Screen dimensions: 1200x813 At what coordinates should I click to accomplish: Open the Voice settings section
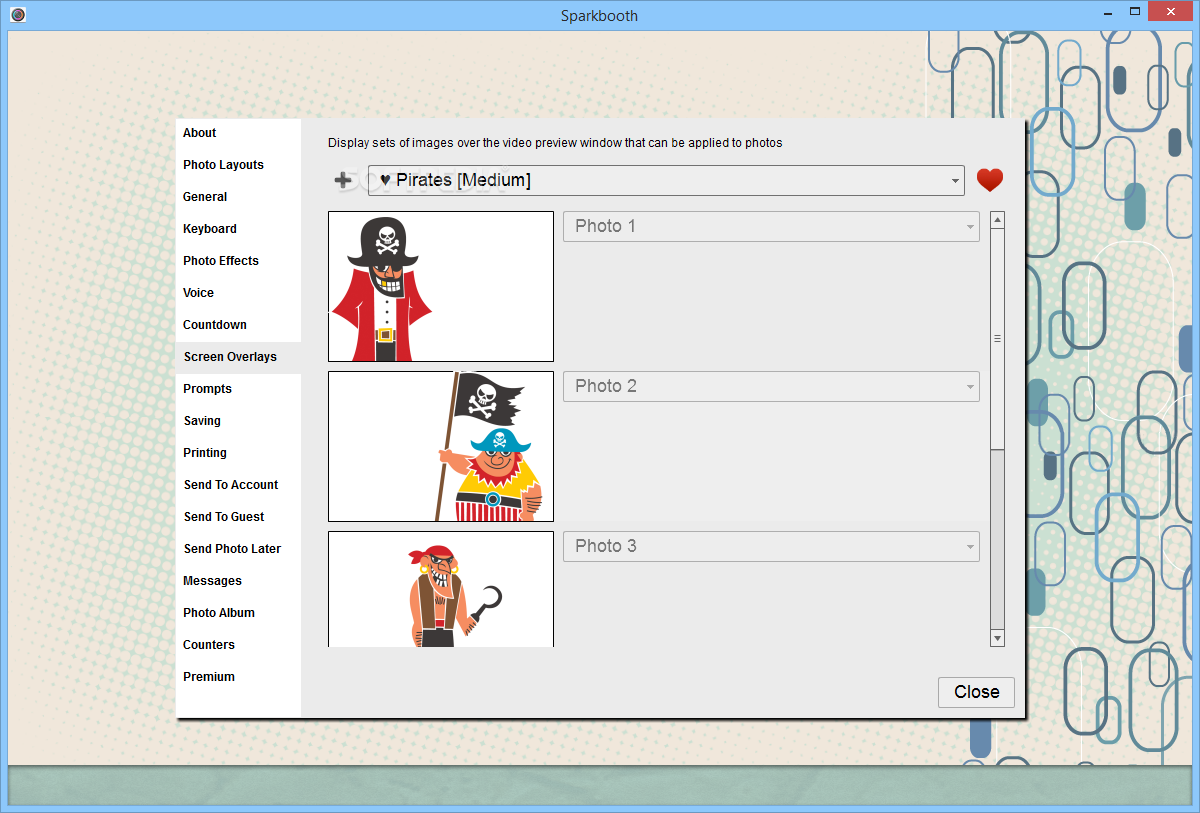point(238,293)
